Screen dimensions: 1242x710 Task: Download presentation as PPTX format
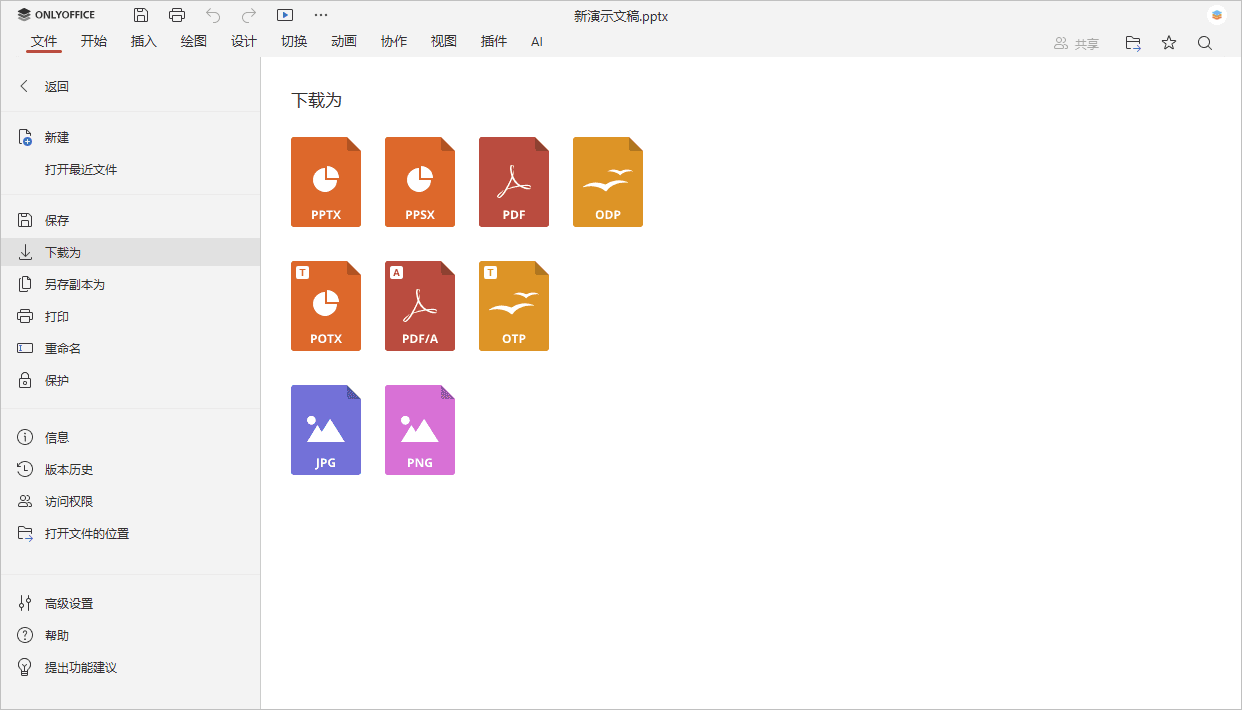pos(326,182)
